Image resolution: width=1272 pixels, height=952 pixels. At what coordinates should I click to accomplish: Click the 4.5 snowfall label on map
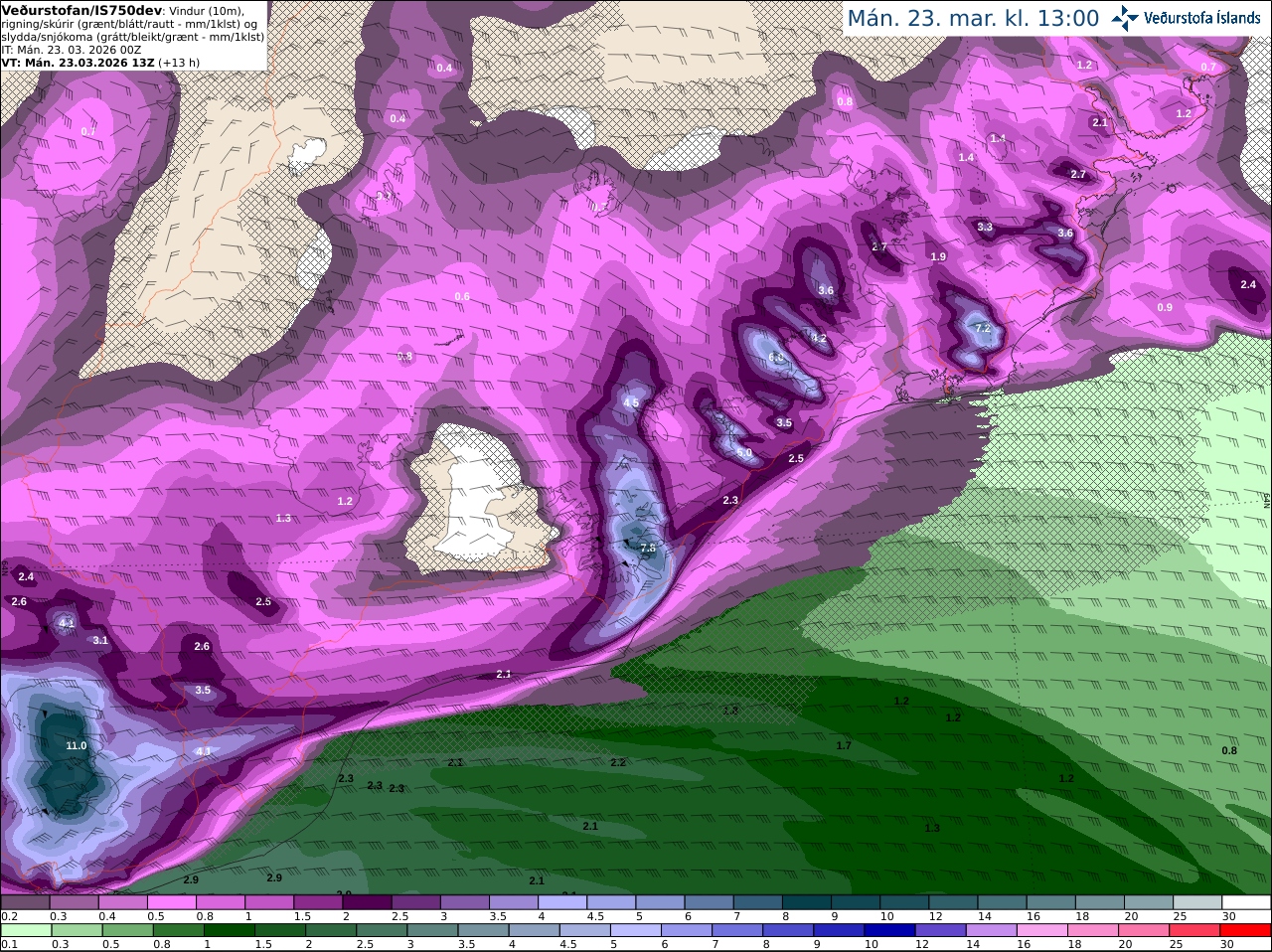coord(631,402)
